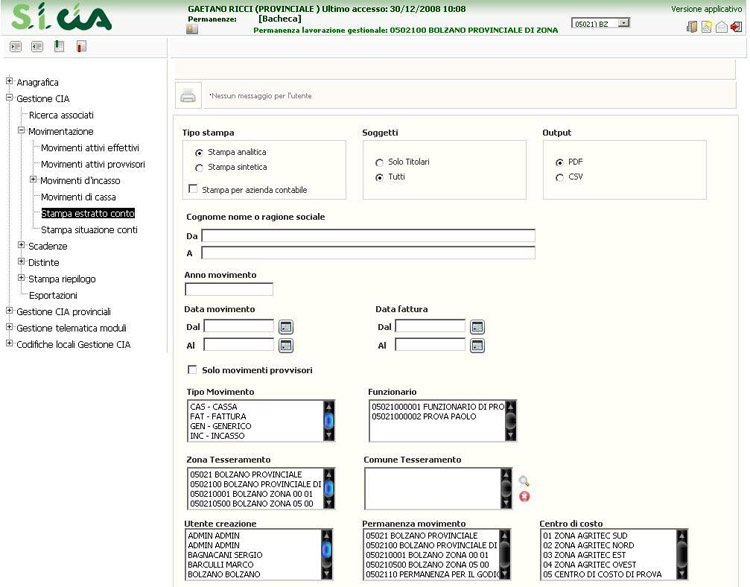Screen dimensions: 750x587
Task: Click the document with yellow badge header icon
Action: click(x=706, y=27)
